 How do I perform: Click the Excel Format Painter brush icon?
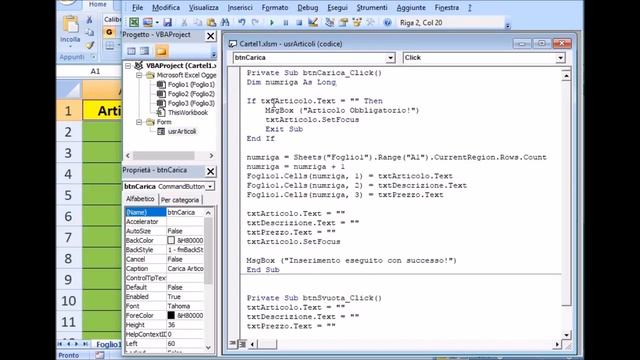(90, 45)
